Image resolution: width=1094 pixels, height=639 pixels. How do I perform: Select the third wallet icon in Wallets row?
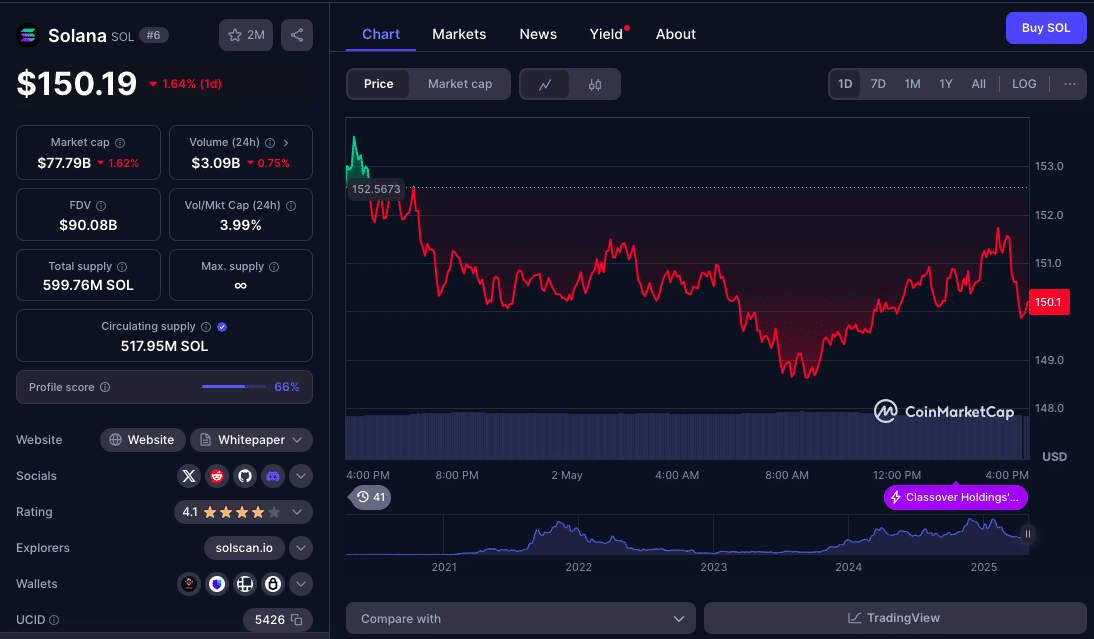coord(245,584)
